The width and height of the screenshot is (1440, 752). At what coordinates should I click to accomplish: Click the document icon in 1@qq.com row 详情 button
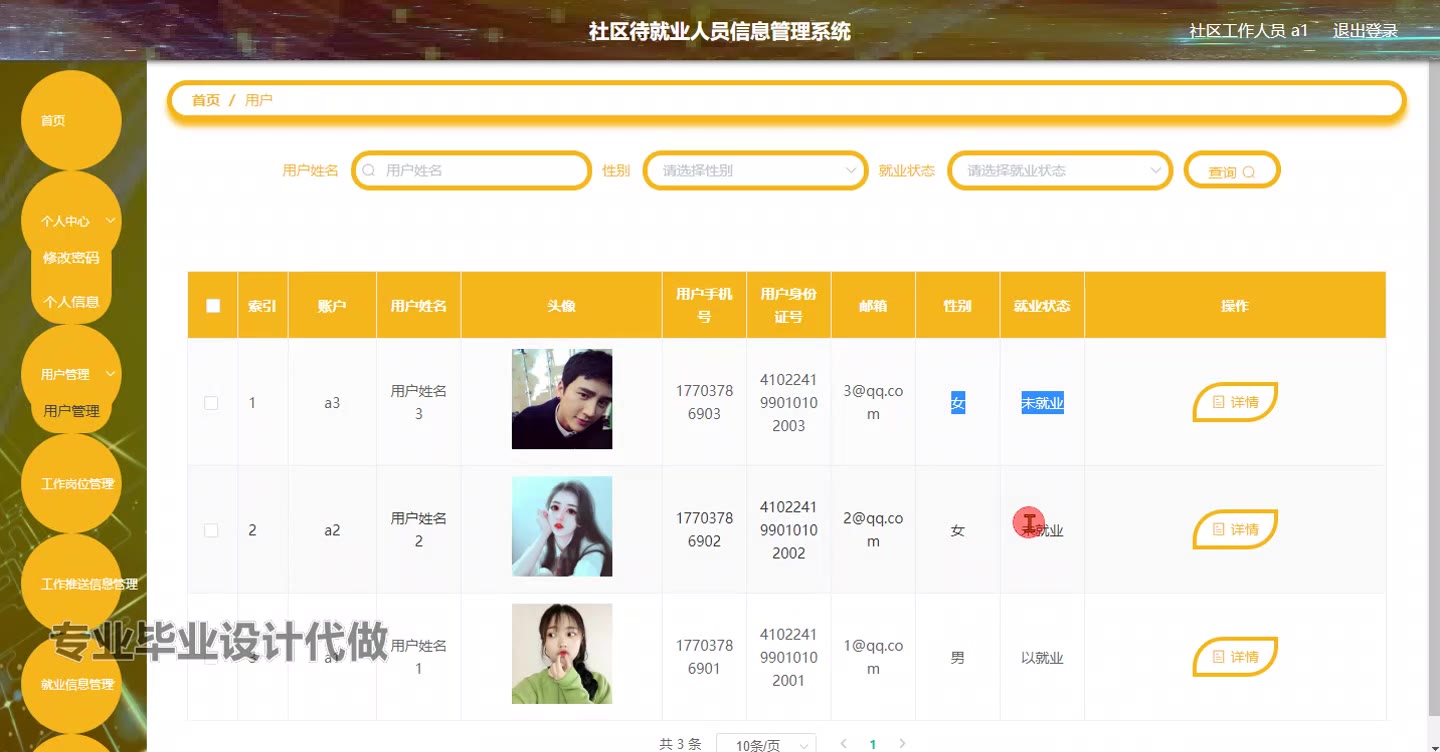[1218, 657]
